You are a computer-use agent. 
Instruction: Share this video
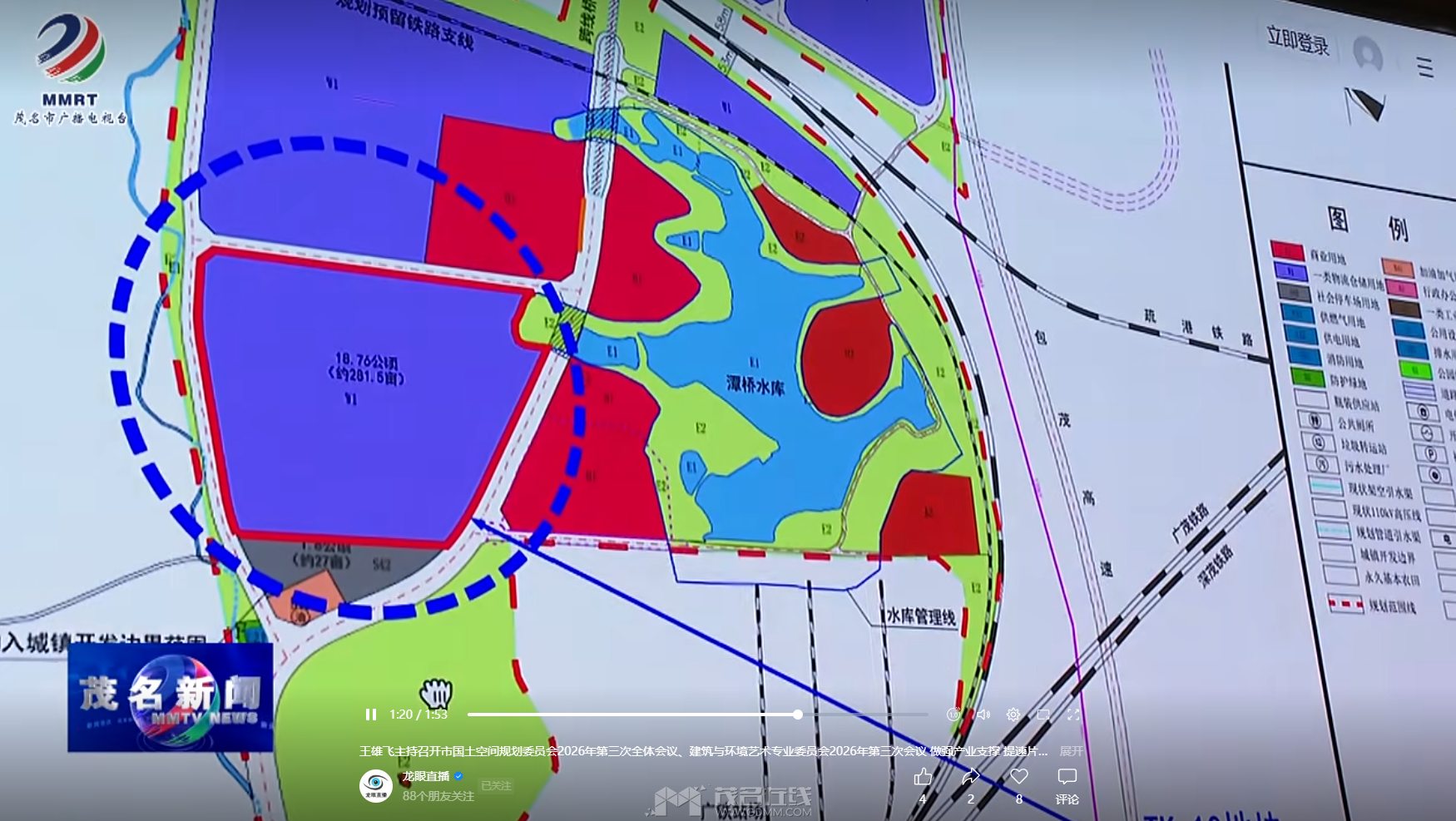(x=971, y=777)
